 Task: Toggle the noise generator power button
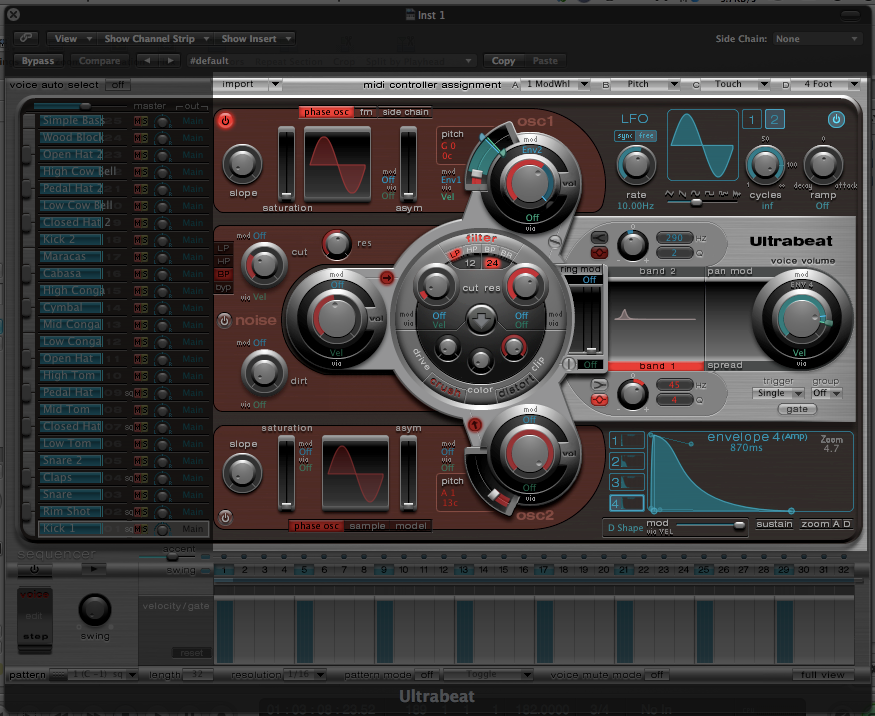[x=225, y=321]
